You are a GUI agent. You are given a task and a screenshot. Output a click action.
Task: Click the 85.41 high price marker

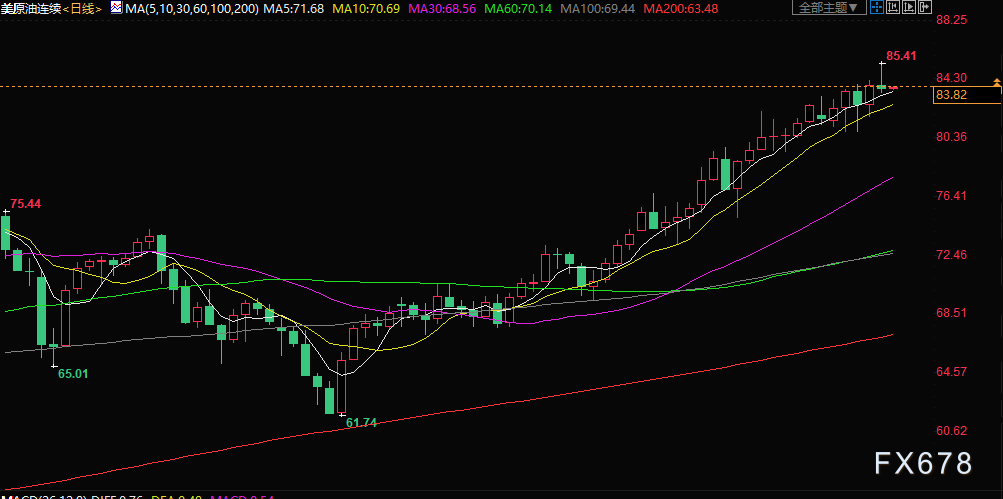902,56
